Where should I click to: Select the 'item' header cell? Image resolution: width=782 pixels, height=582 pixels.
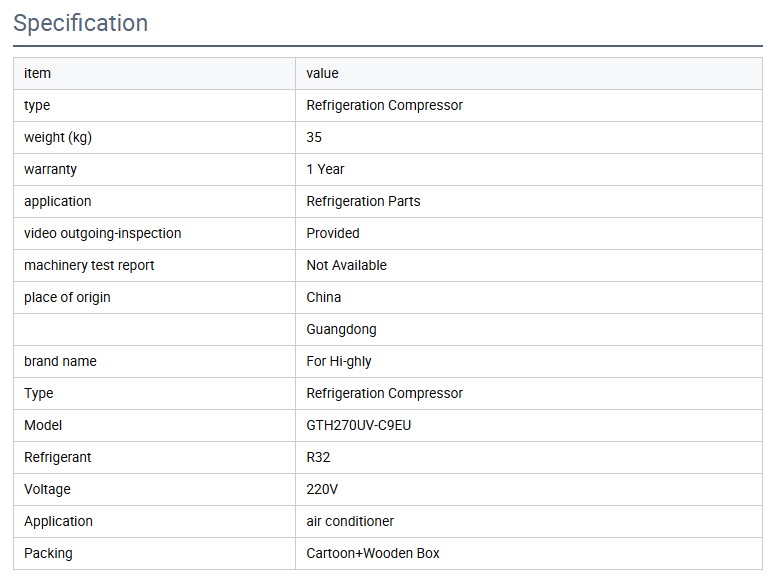click(37, 73)
